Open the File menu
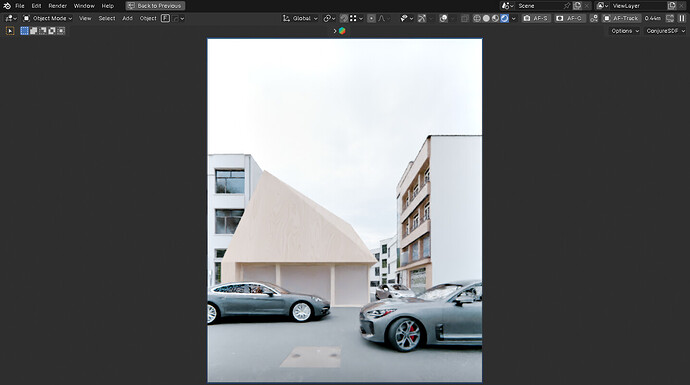This screenshot has width=690, height=385. point(20,6)
